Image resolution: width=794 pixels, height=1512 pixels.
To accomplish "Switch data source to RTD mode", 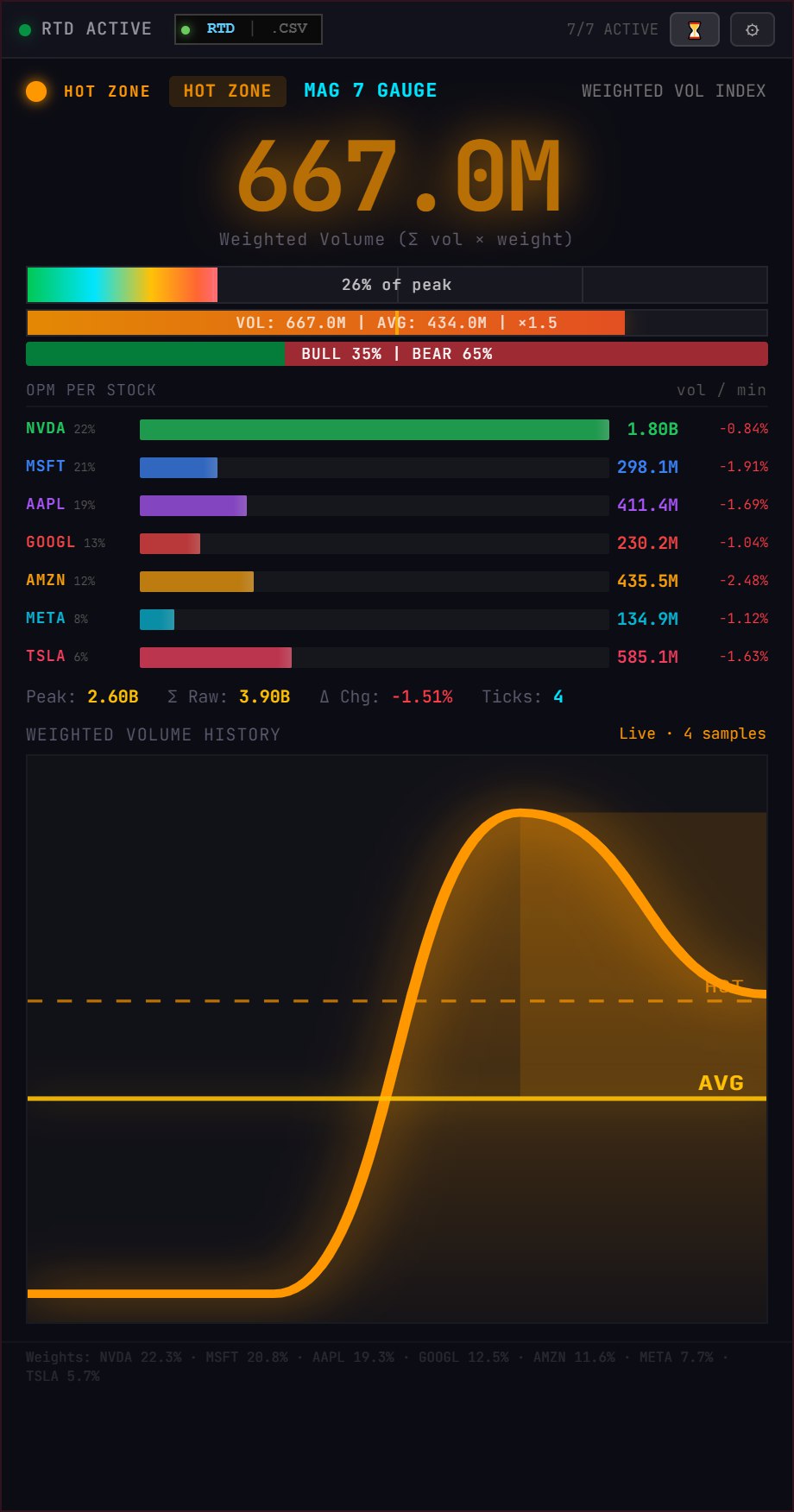I will coord(220,28).
